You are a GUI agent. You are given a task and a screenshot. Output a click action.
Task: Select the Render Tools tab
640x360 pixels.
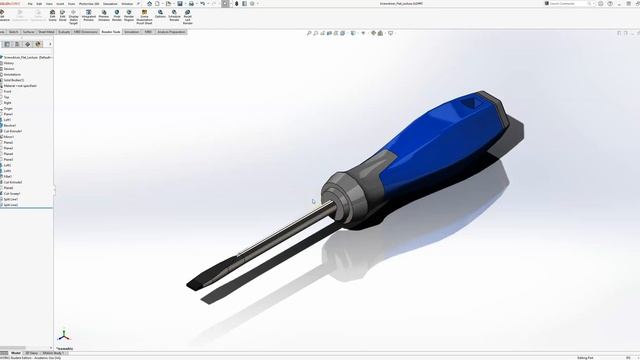[x=111, y=32]
